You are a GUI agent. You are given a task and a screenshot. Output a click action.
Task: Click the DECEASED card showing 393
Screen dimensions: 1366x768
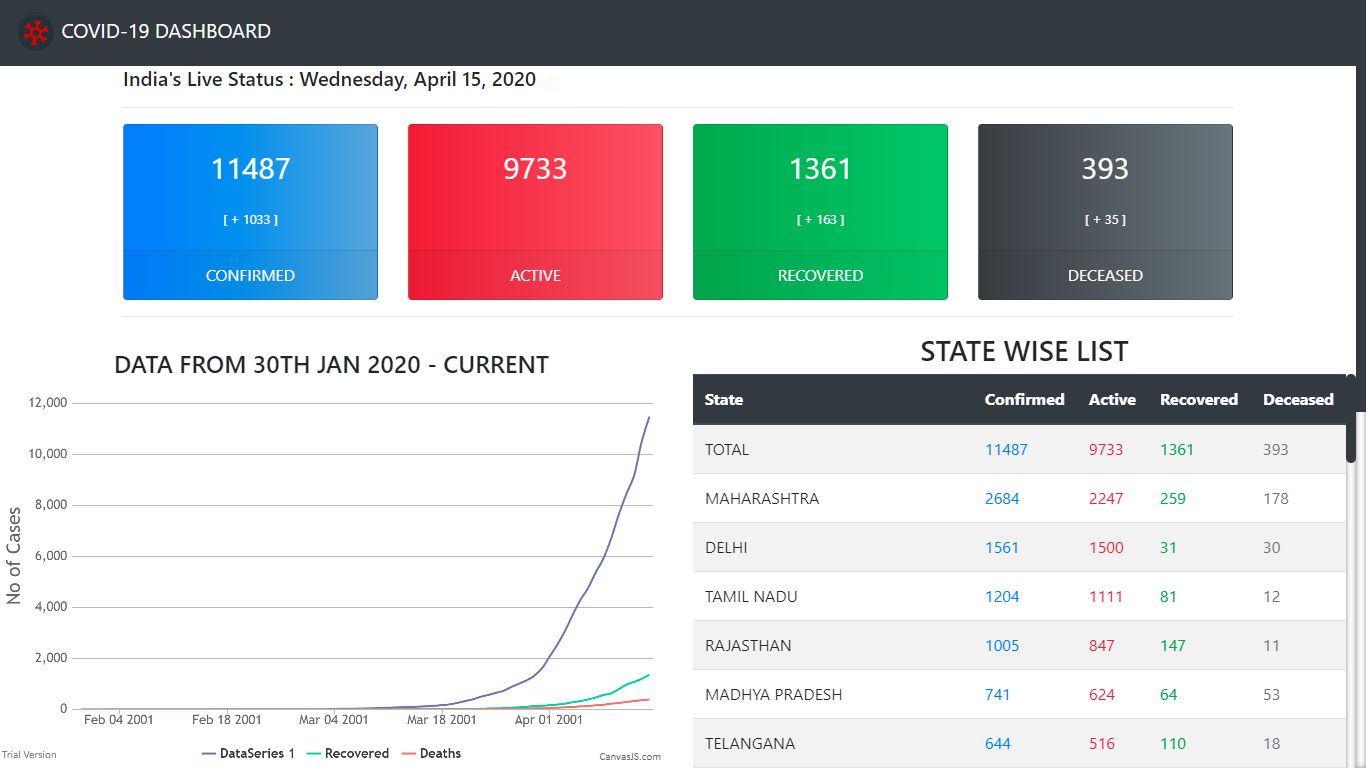tap(1105, 212)
